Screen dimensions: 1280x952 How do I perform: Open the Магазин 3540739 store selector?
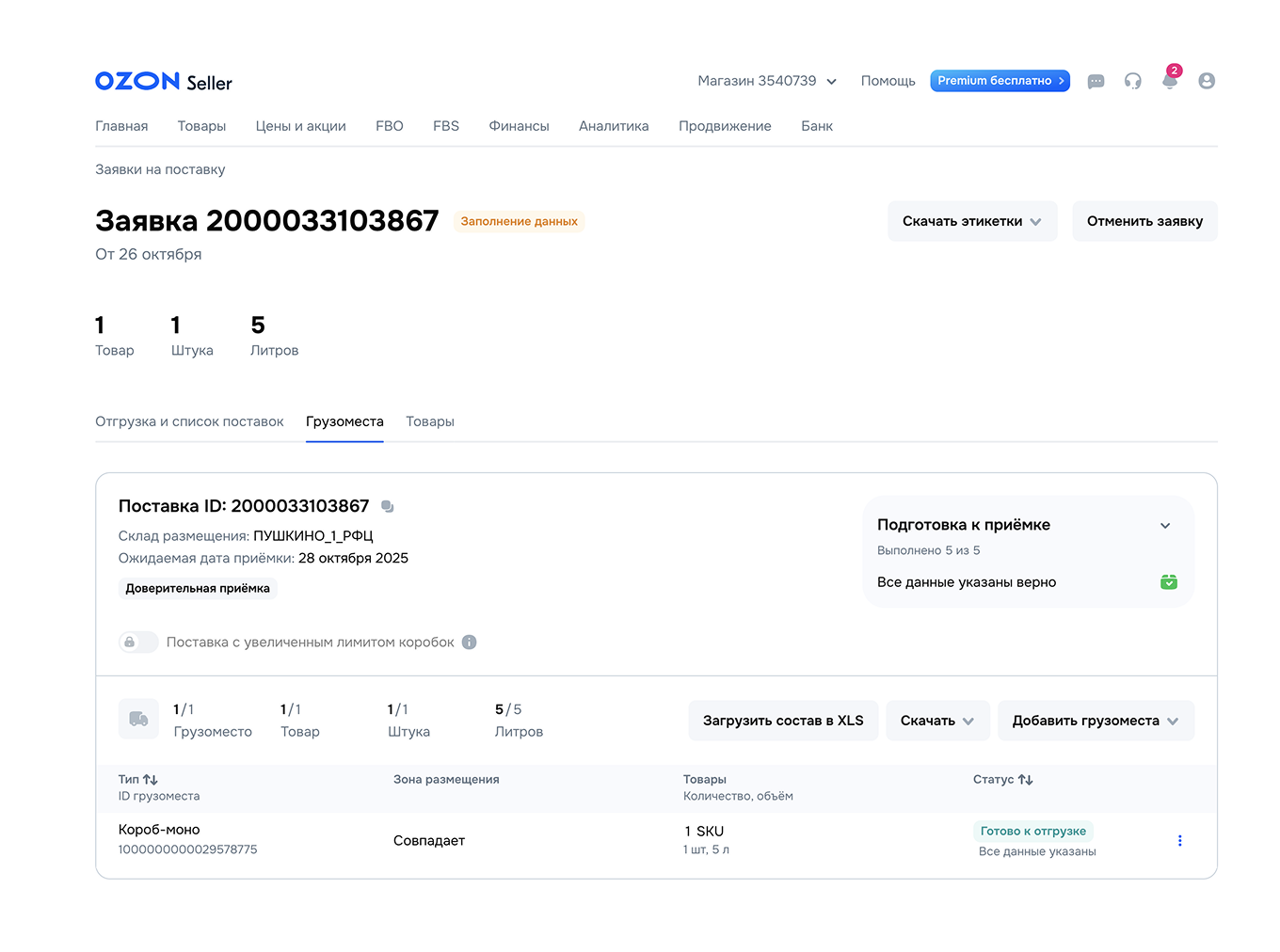766,81
